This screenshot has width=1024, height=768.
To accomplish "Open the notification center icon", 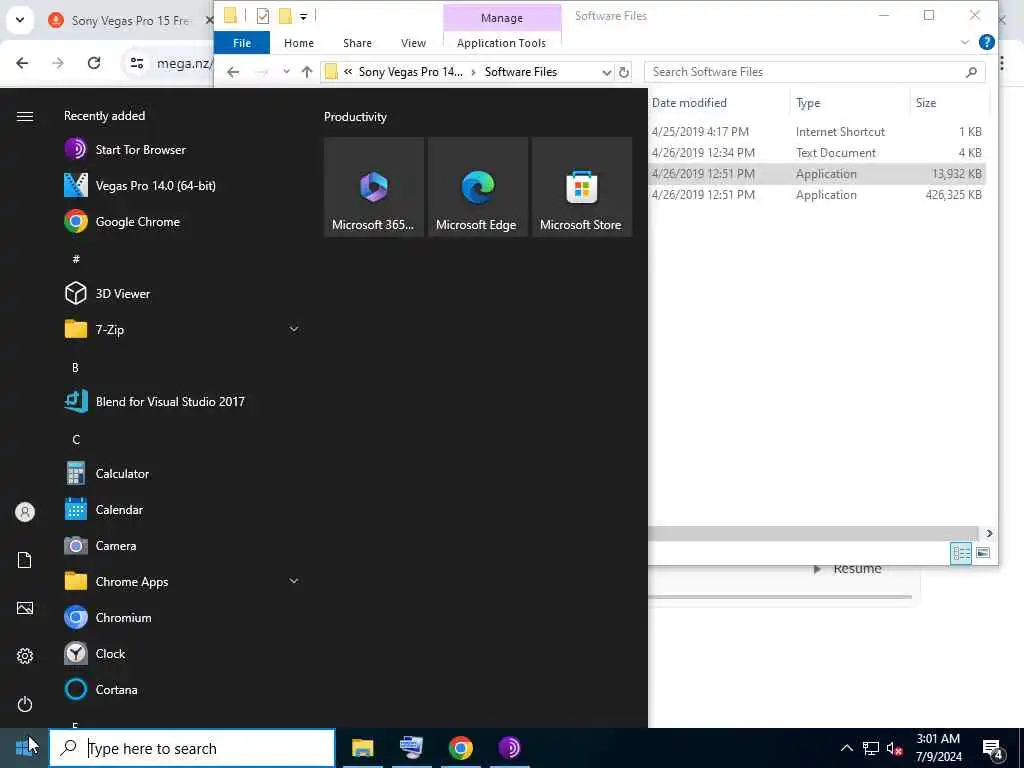I will coord(993,750).
